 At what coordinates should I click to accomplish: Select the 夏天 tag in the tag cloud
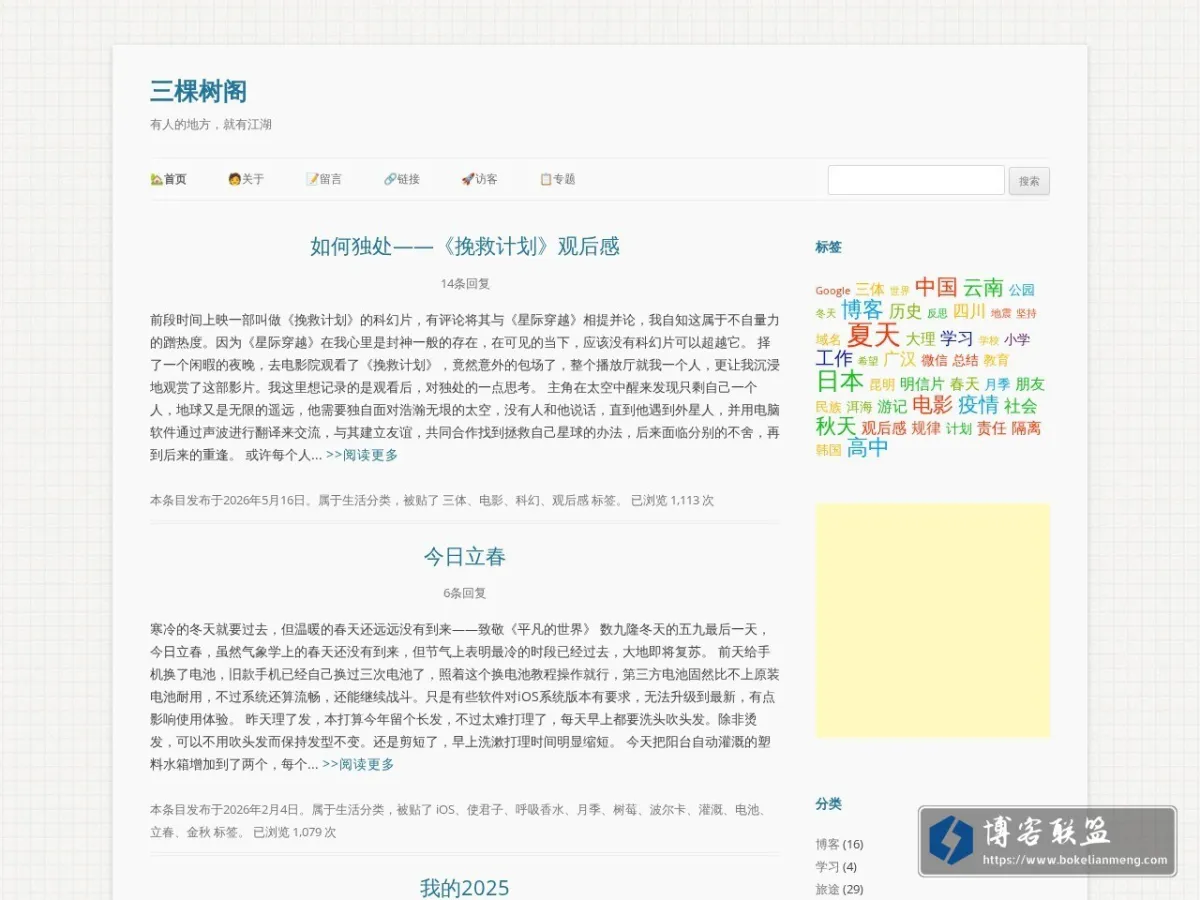click(873, 336)
